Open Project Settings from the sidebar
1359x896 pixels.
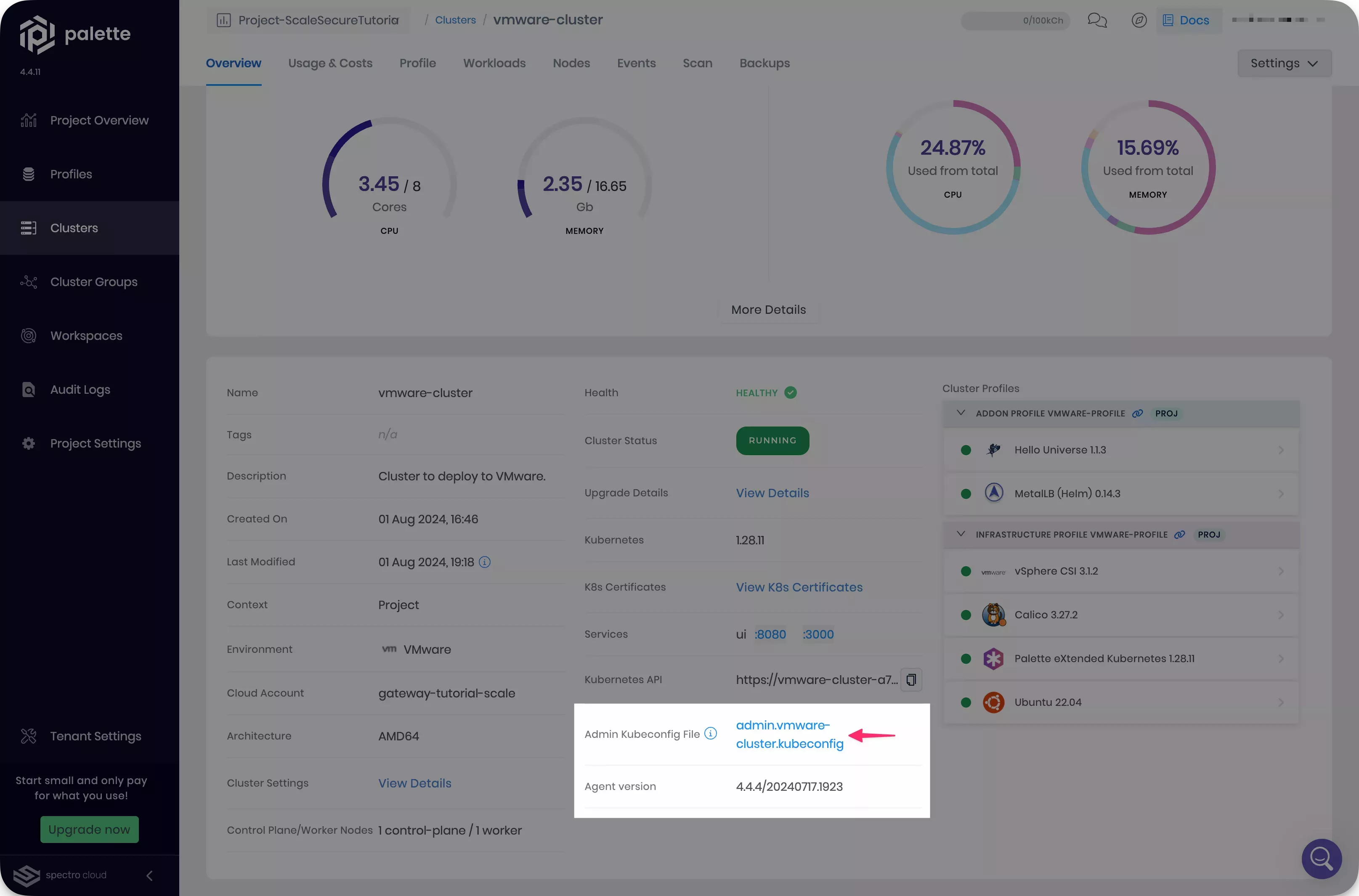point(89,443)
